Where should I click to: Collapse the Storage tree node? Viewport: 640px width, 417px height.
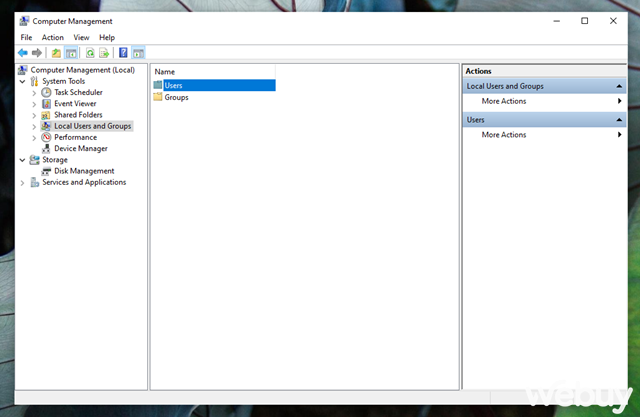point(23,160)
